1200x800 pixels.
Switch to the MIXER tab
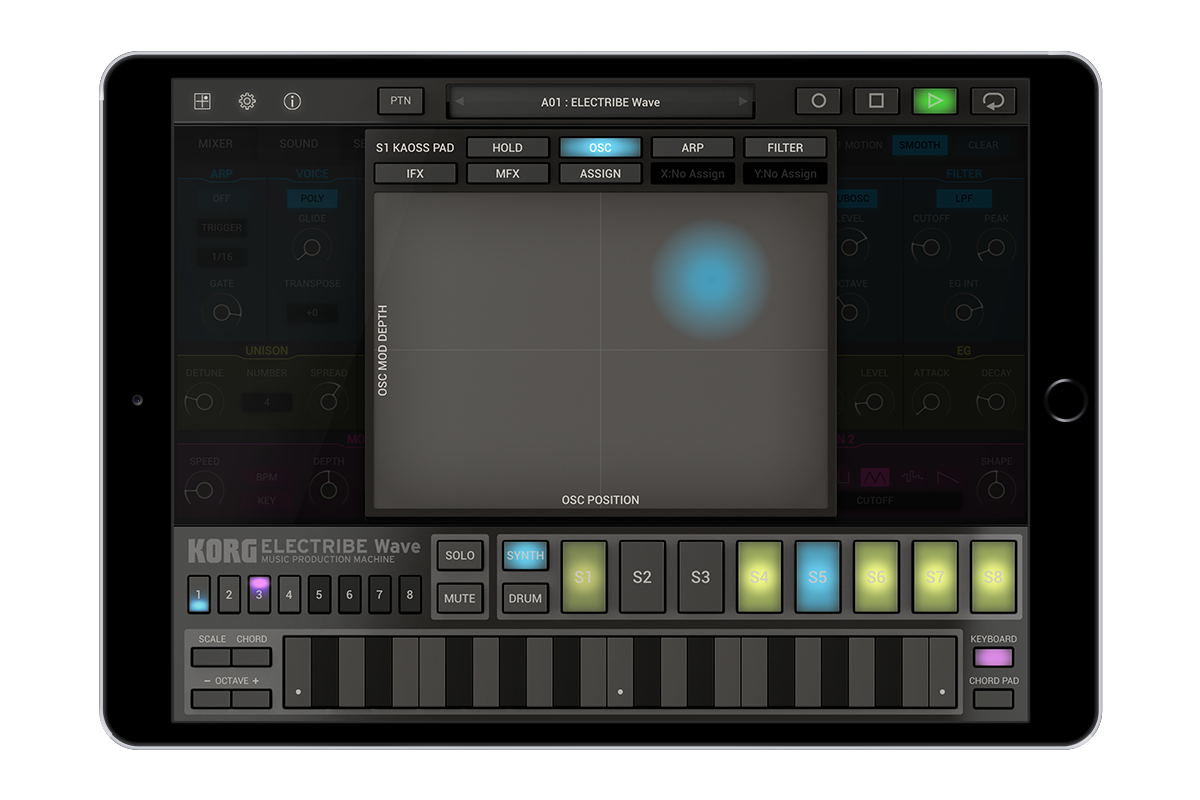click(x=216, y=144)
